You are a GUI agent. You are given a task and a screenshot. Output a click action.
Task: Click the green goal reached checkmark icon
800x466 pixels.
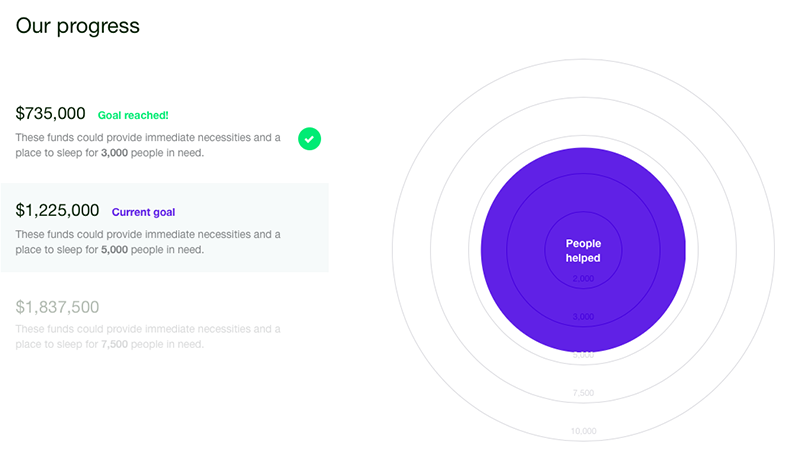tap(309, 139)
